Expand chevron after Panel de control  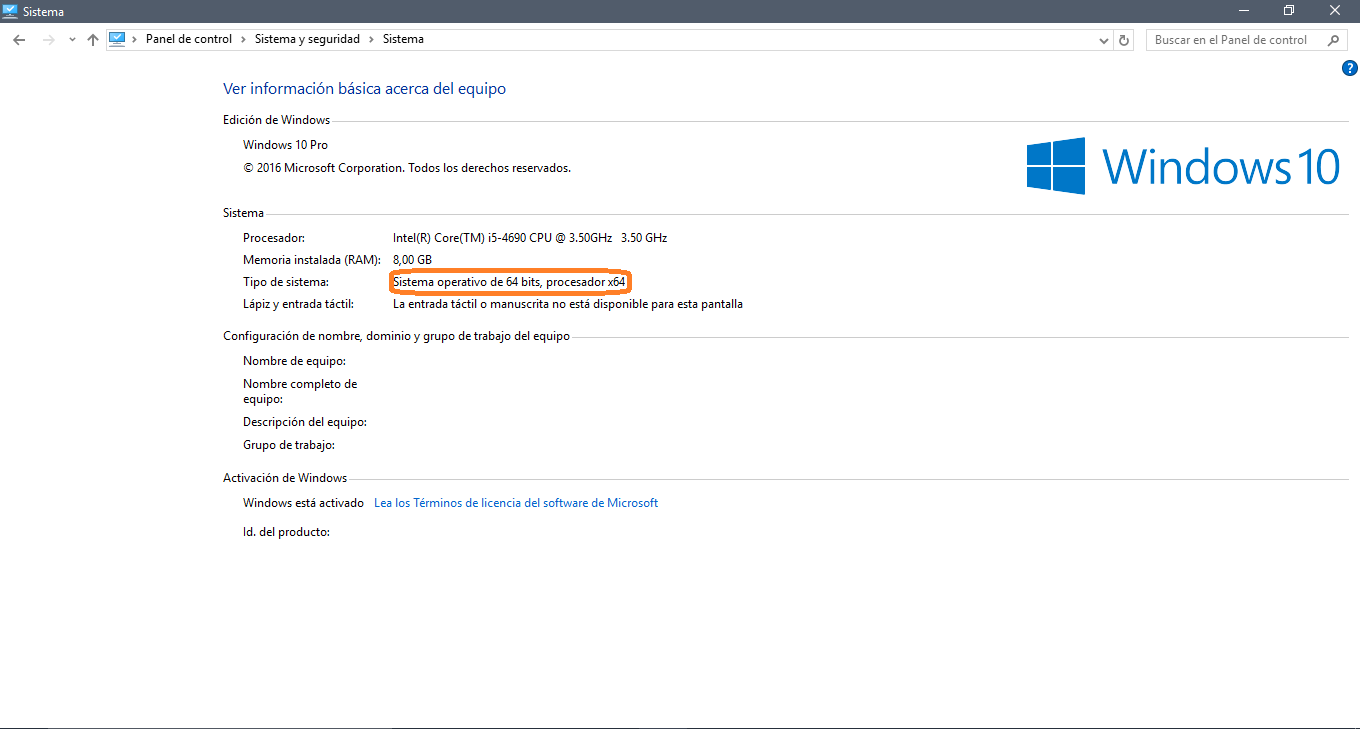click(x=243, y=39)
